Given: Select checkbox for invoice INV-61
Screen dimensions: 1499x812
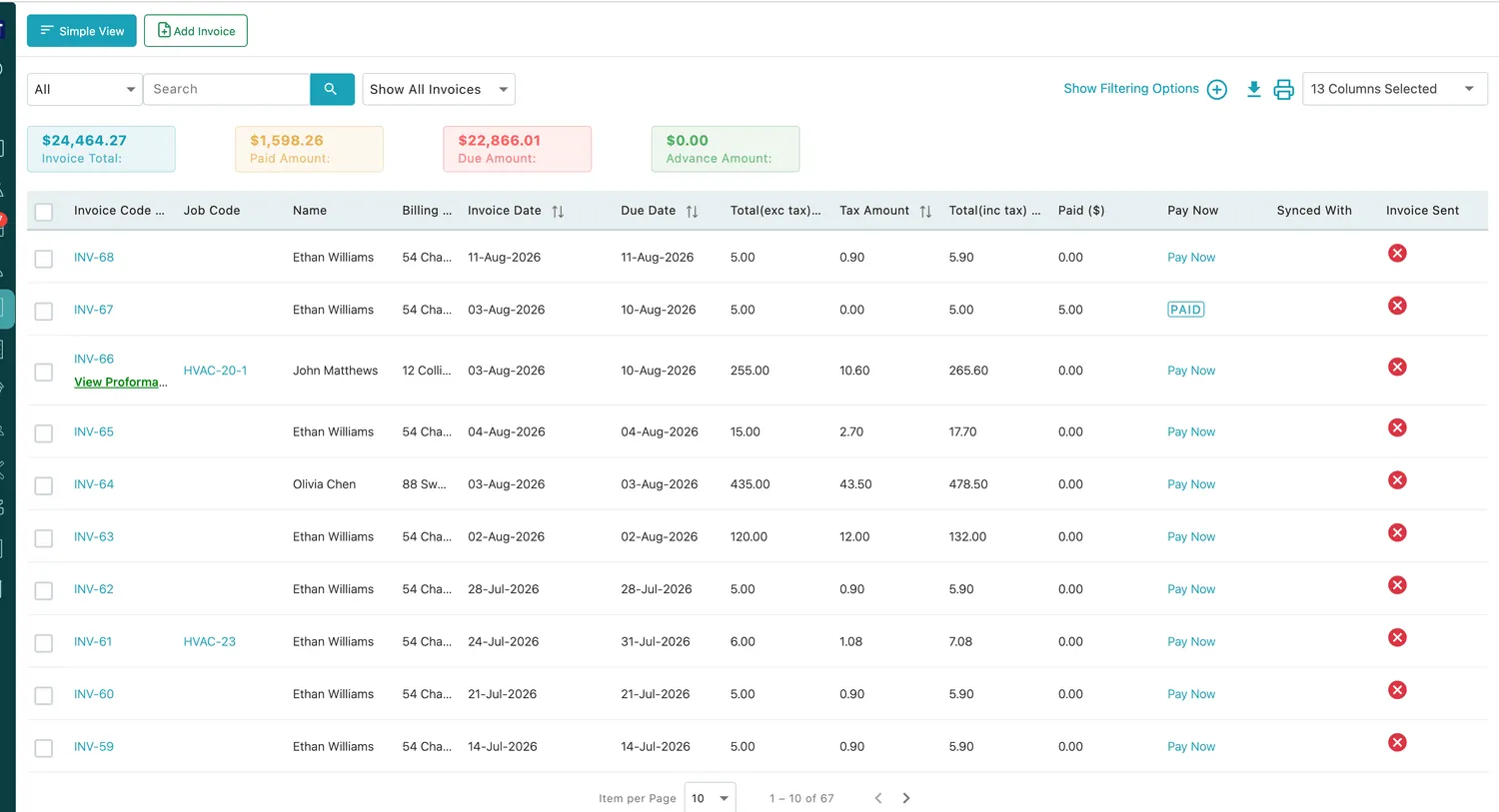Looking at the screenshot, I should pyautogui.click(x=44, y=643).
